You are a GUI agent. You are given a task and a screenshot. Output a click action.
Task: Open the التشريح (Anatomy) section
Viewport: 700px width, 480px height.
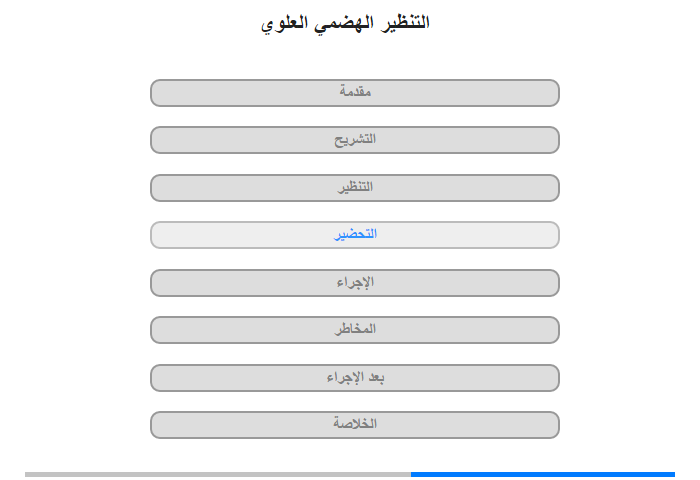click(355, 140)
